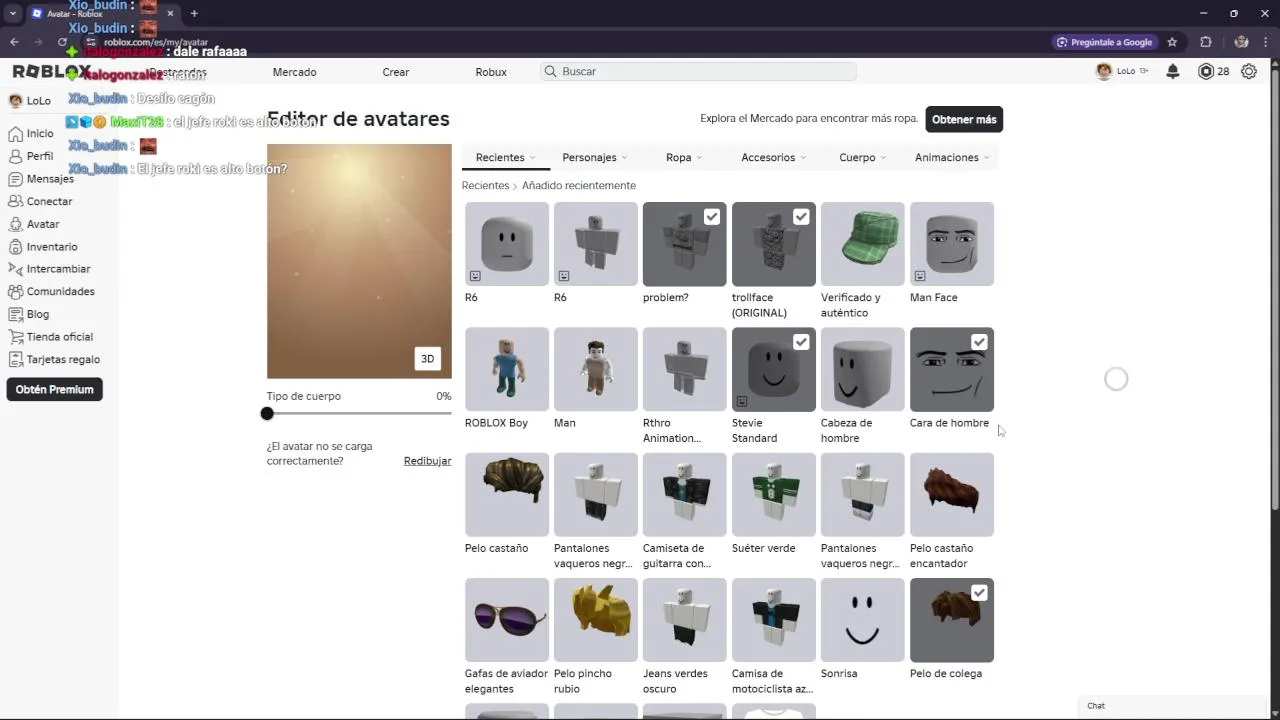This screenshot has height=720, width=1280.
Task: Click the Tarjetas regalo icon in sidebar
Action: 16,359
